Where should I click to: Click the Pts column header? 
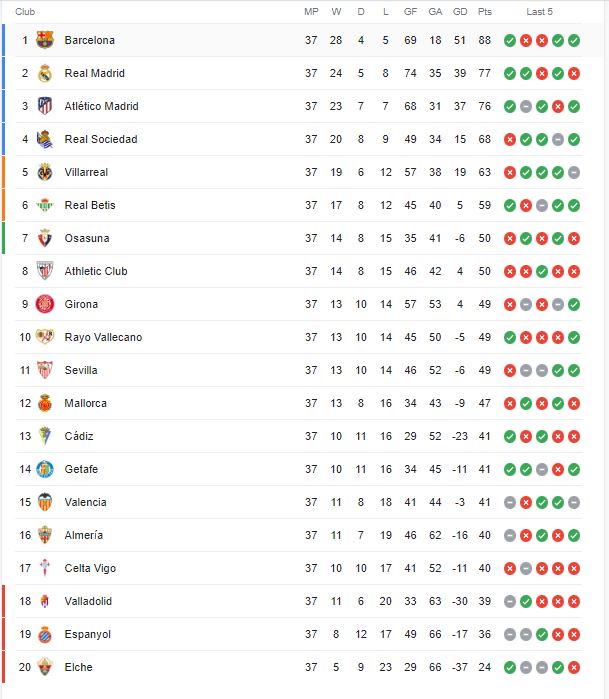coord(485,12)
